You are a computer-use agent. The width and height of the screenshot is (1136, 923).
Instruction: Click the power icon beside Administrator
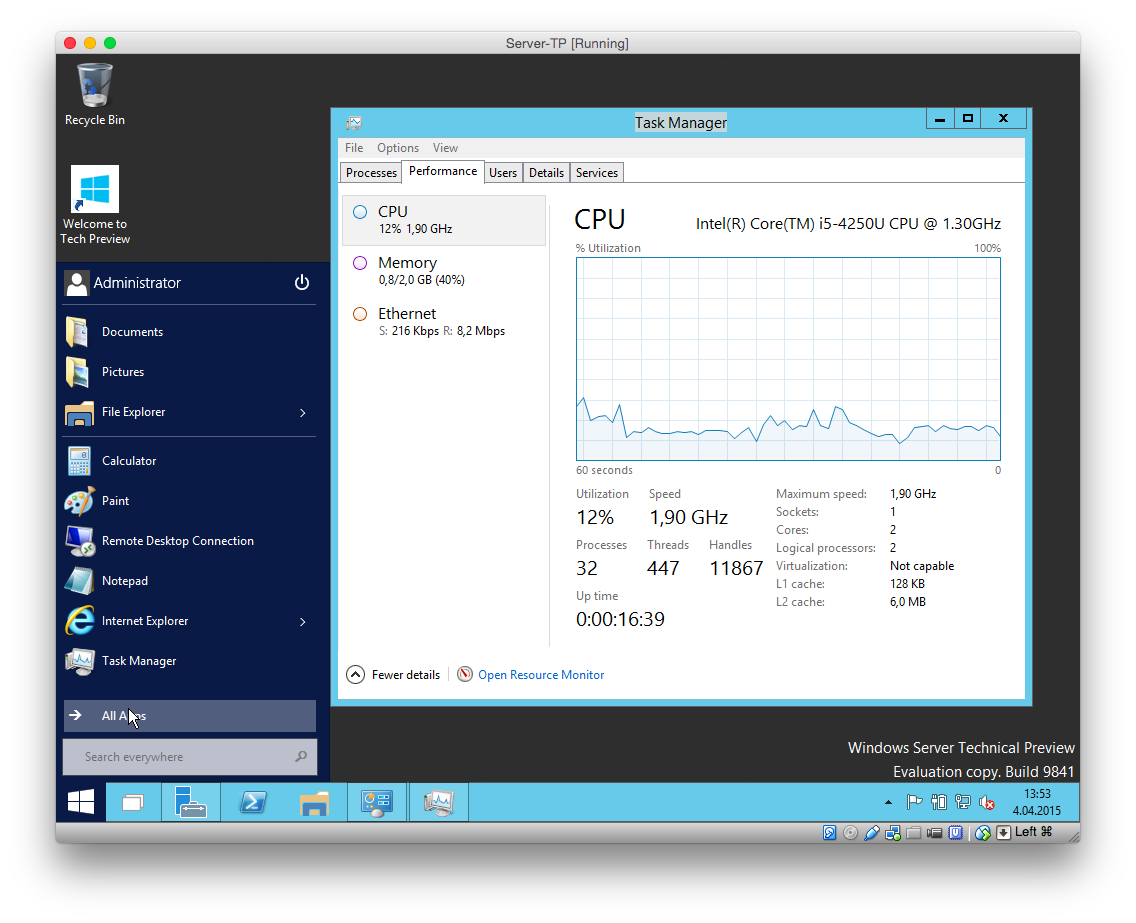click(302, 283)
